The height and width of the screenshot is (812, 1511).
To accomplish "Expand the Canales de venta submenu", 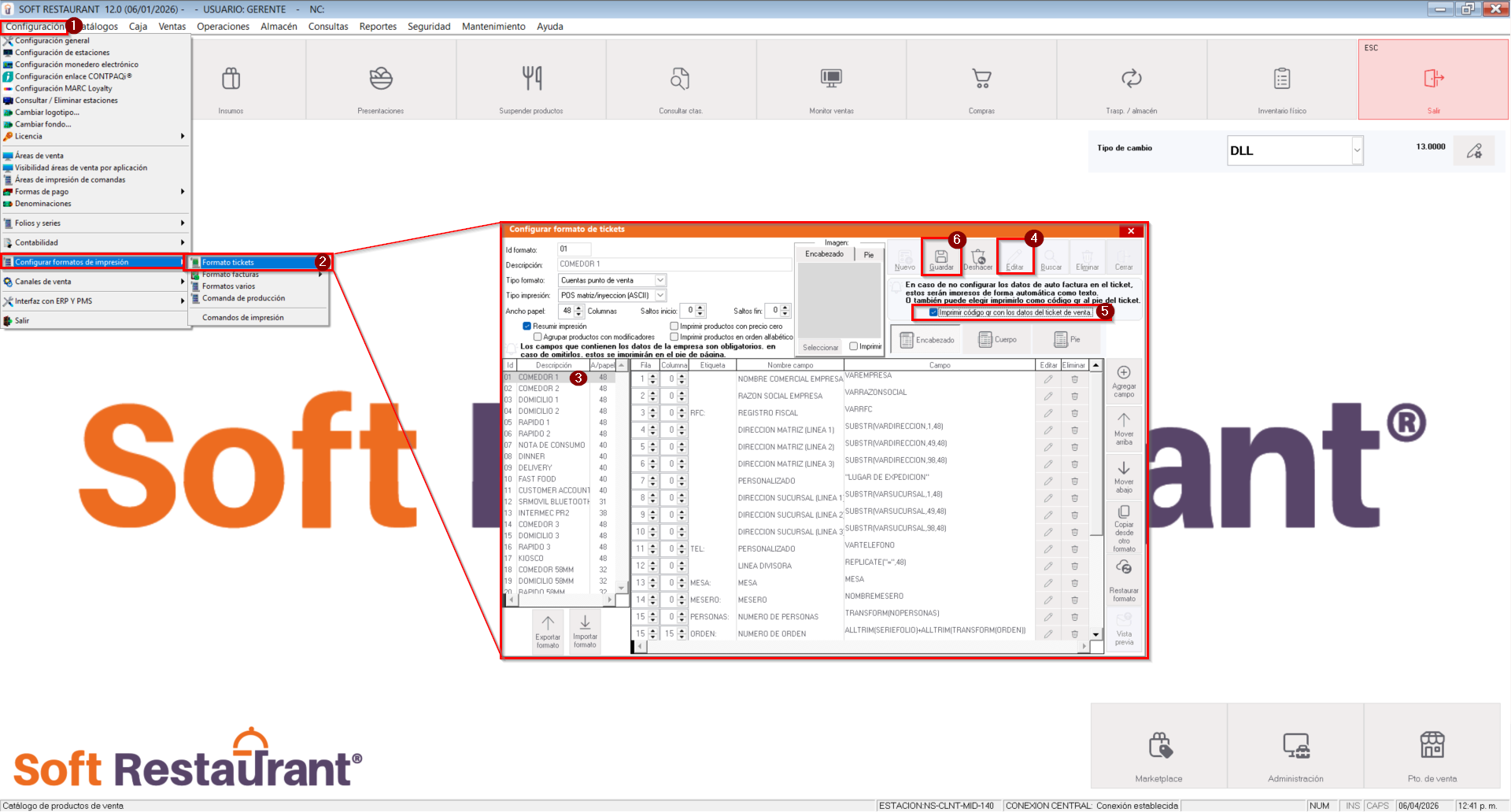I will (x=95, y=281).
